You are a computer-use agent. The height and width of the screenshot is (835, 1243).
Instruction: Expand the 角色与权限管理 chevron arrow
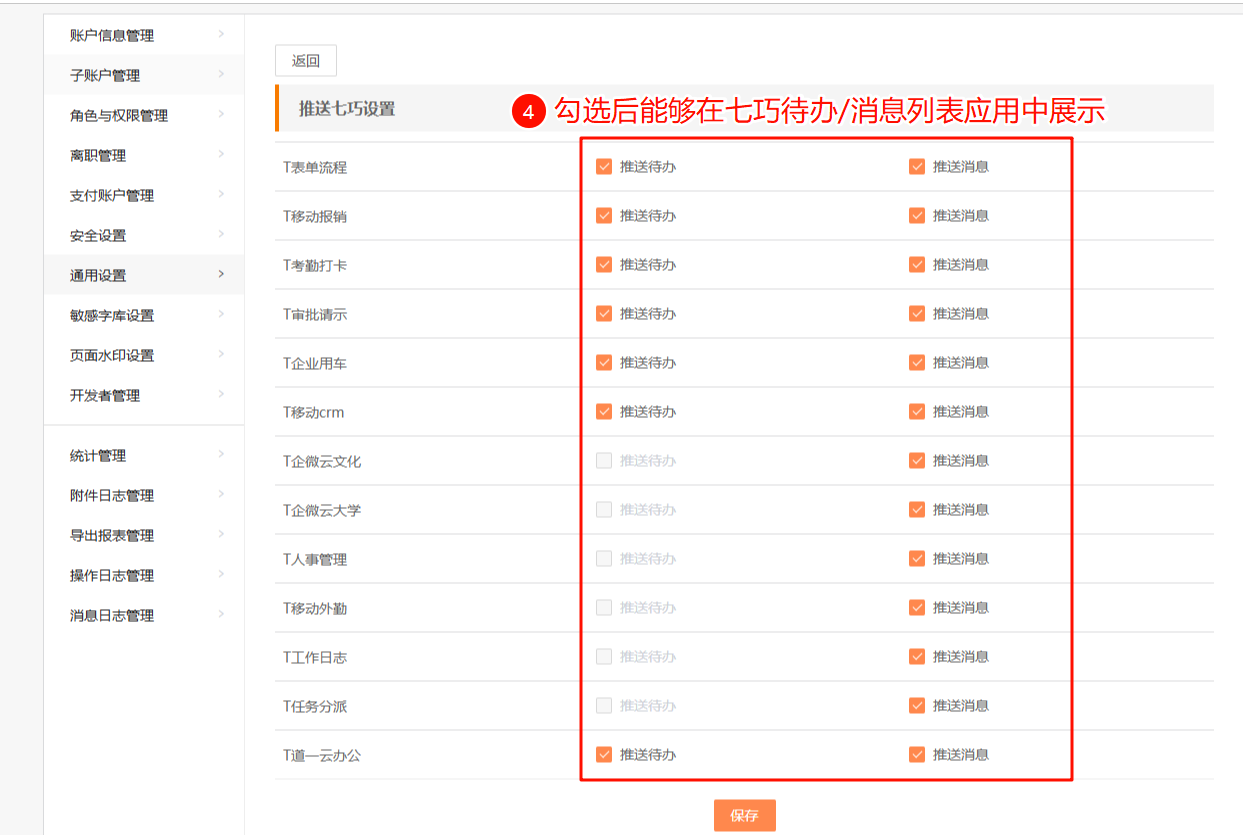(221, 115)
